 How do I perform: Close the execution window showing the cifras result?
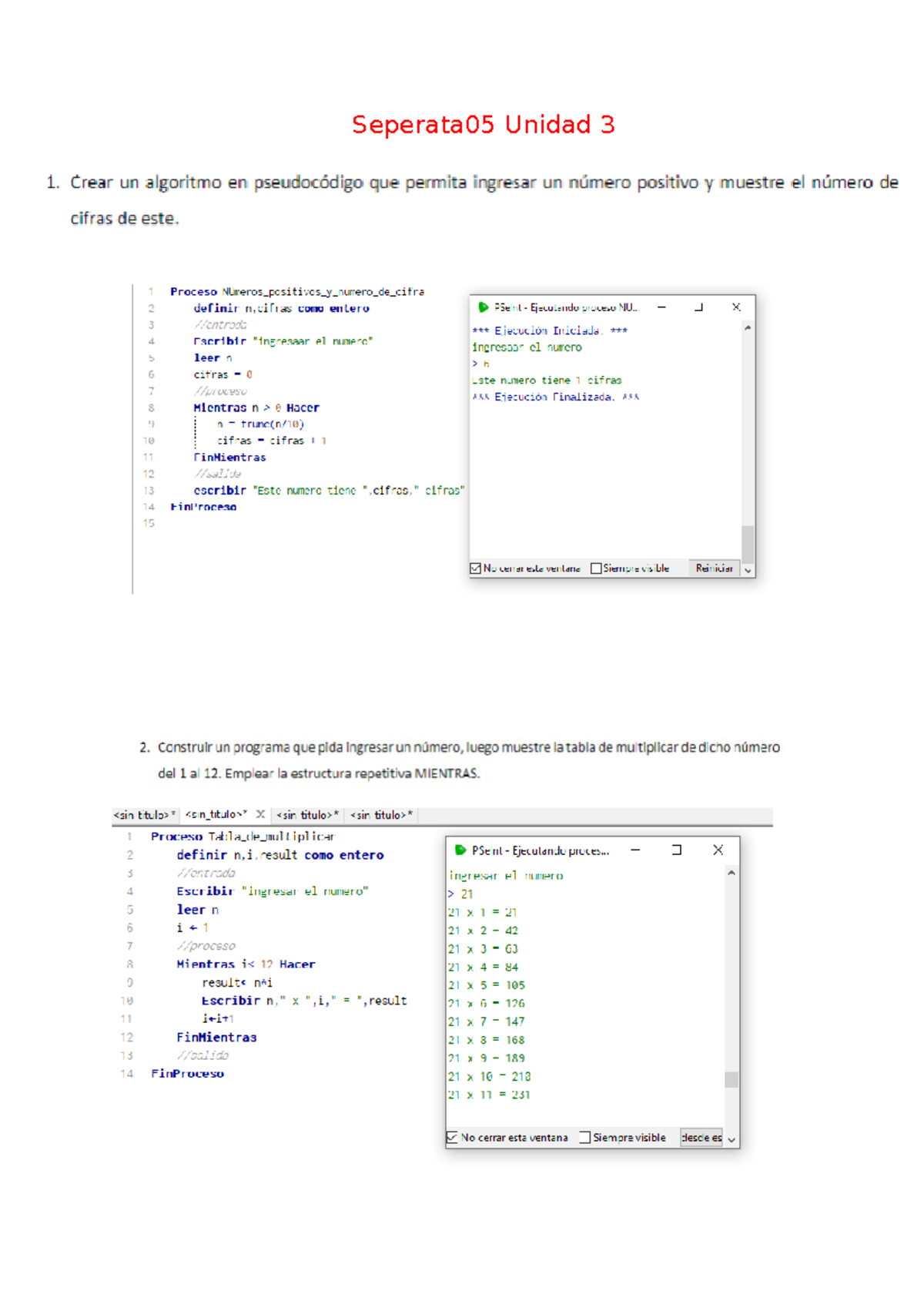[x=736, y=307]
